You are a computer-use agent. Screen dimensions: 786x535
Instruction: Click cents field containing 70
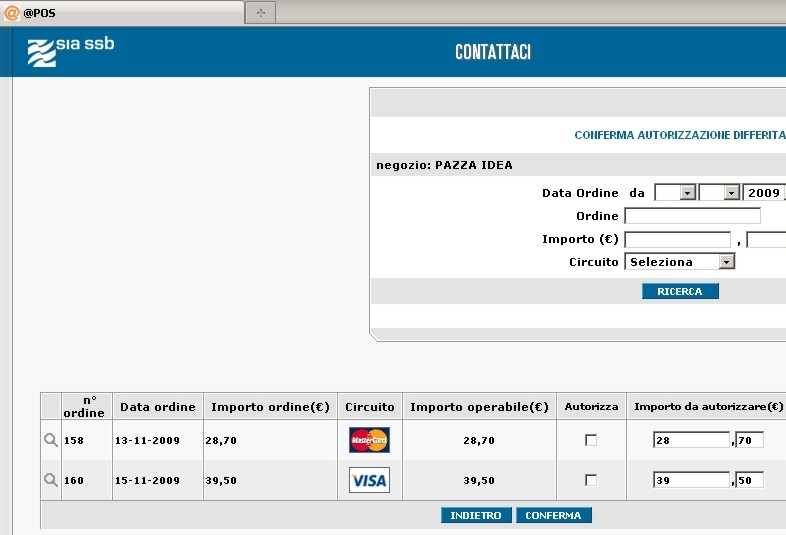click(749, 440)
